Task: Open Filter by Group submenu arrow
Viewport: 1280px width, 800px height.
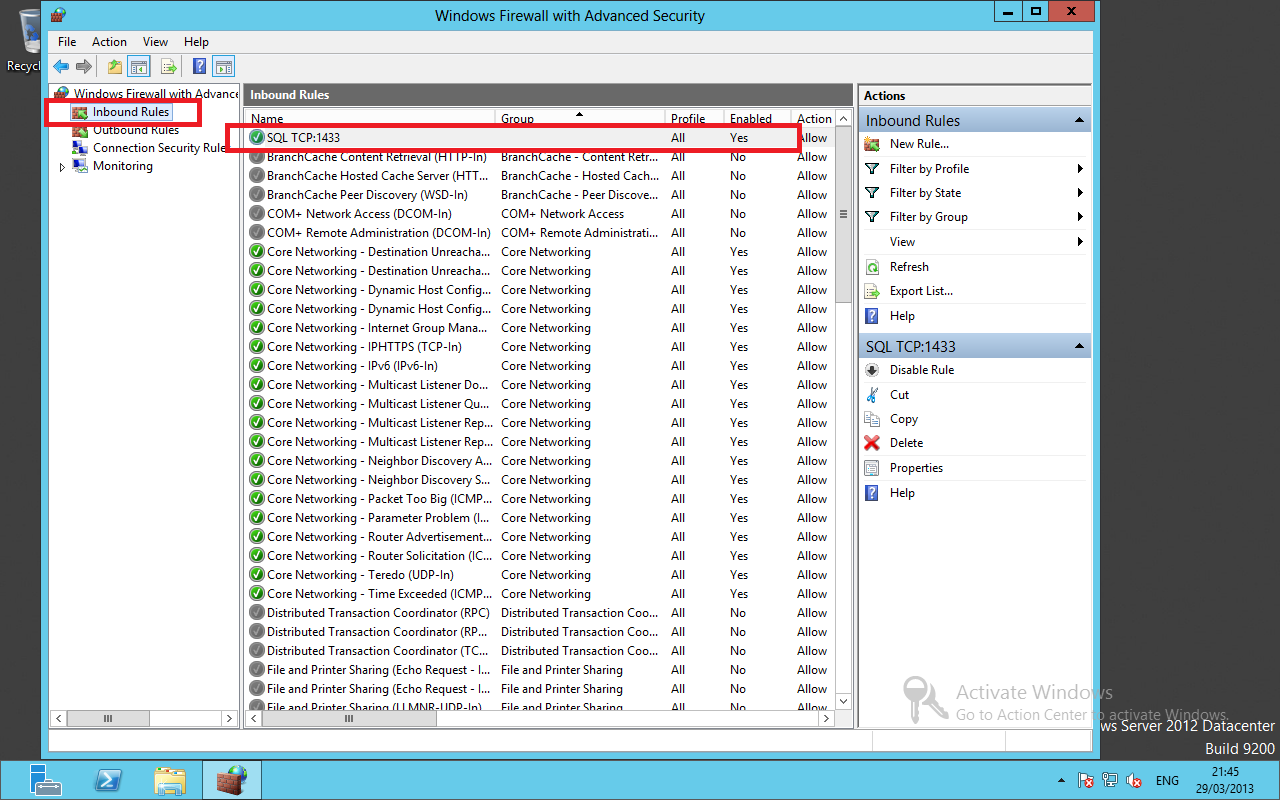Action: [1081, 217]
